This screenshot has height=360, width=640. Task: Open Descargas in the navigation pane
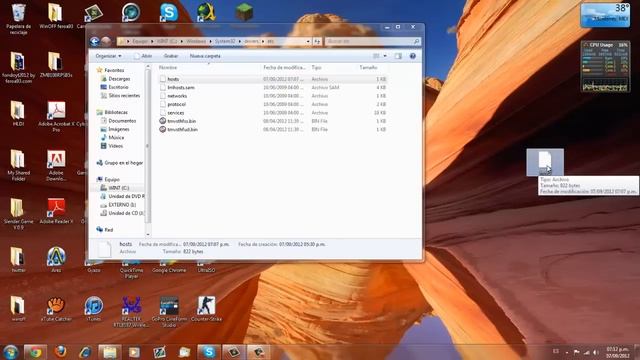119,79
